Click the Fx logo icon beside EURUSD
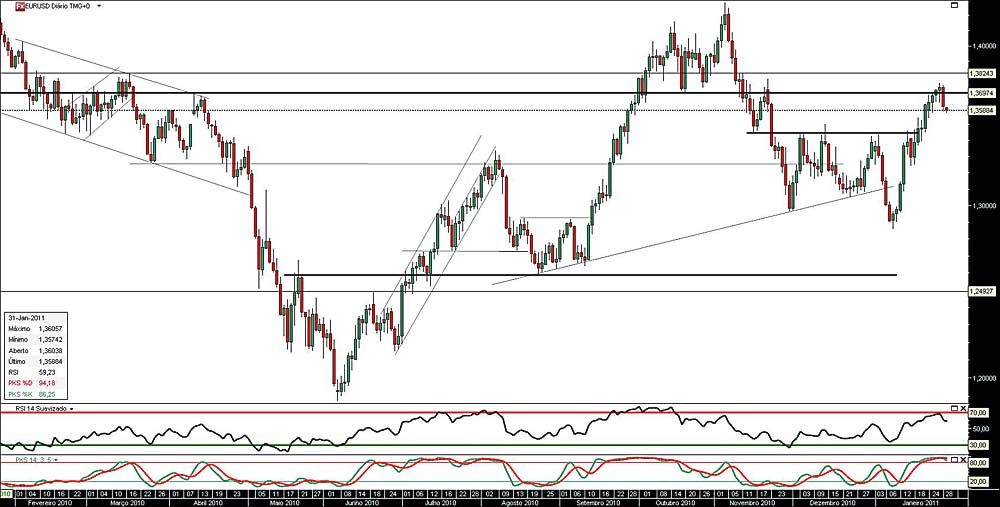The width and height of the screenshot is (1000, 507). pos(20,5)
